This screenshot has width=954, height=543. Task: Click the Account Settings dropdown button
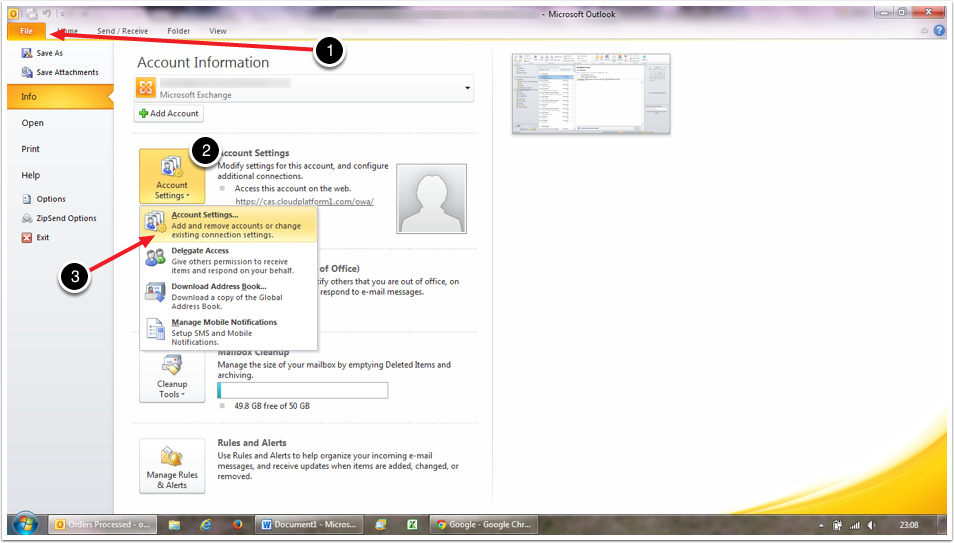click(x=172, y=176)
